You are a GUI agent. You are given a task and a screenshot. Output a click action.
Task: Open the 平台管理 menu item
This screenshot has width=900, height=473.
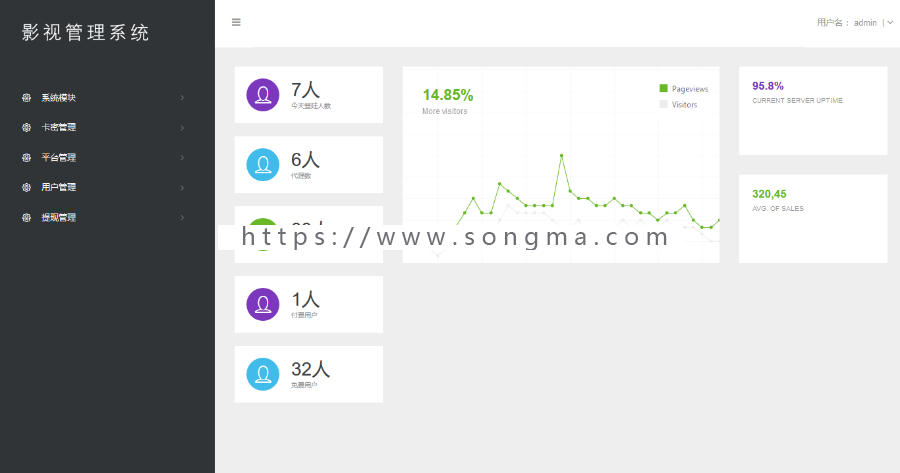click(x=59, y=158)
